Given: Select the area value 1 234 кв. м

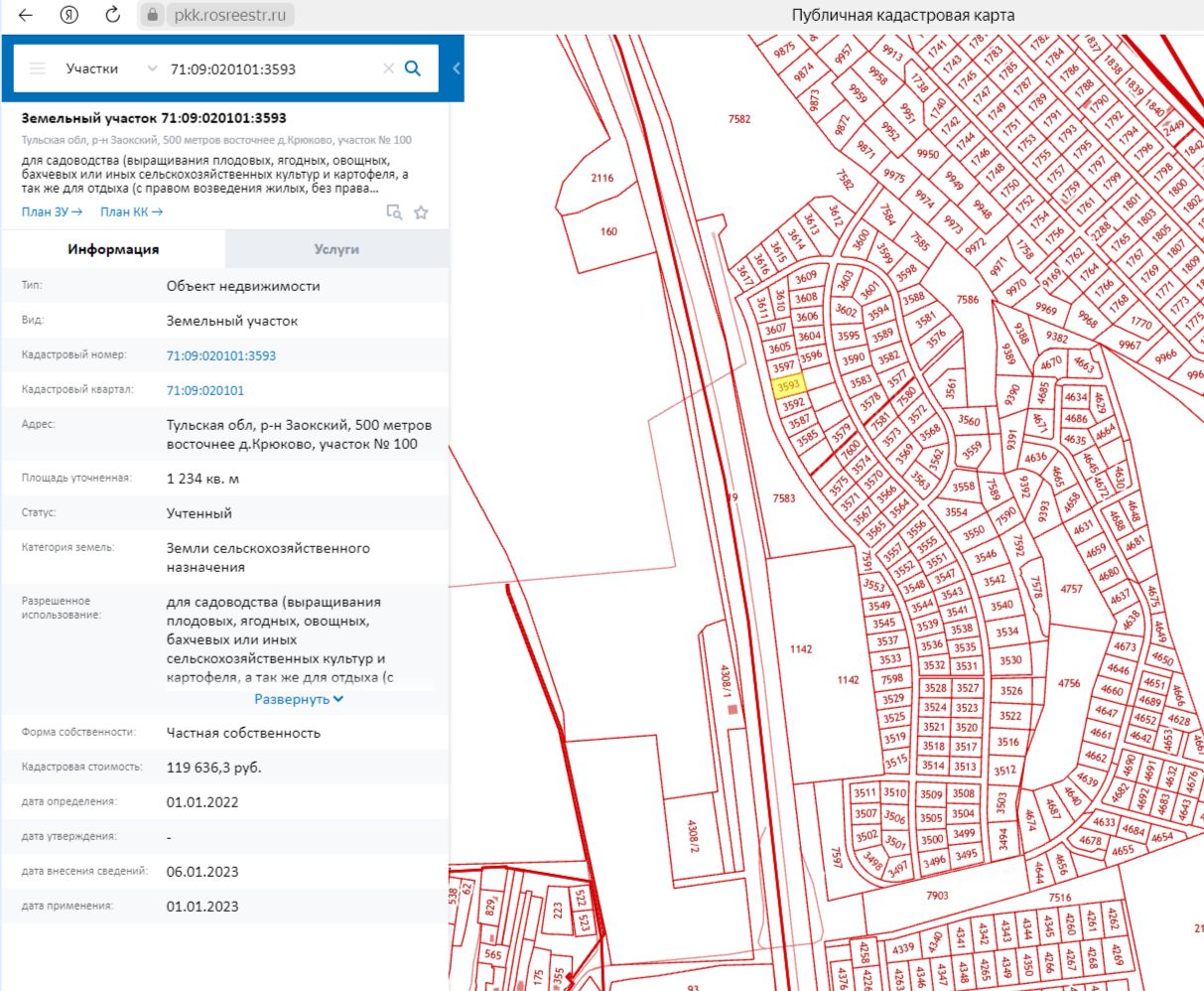Looking at the screenshot, I should point(202,479).
